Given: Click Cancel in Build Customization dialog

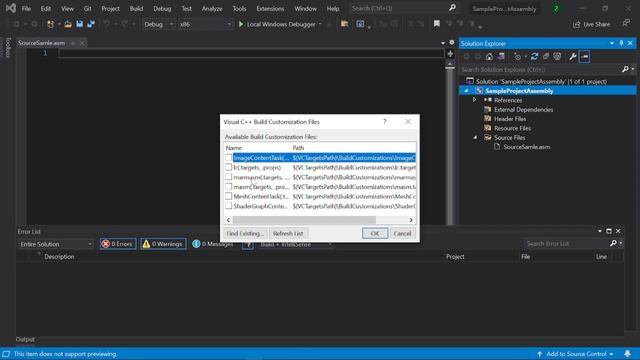Looking at the screenshot, I should pyautogui.click(x=402, y=233).
